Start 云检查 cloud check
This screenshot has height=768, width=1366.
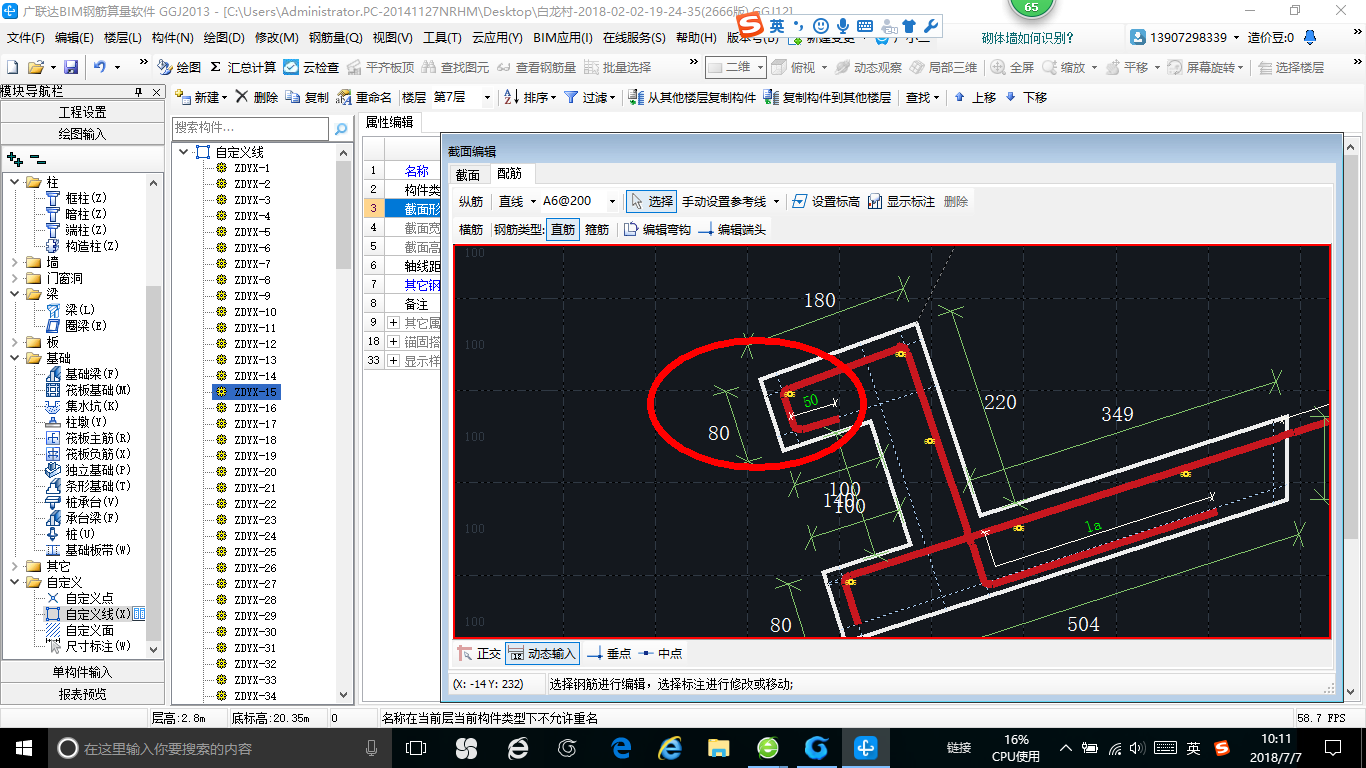click(311, 67)
